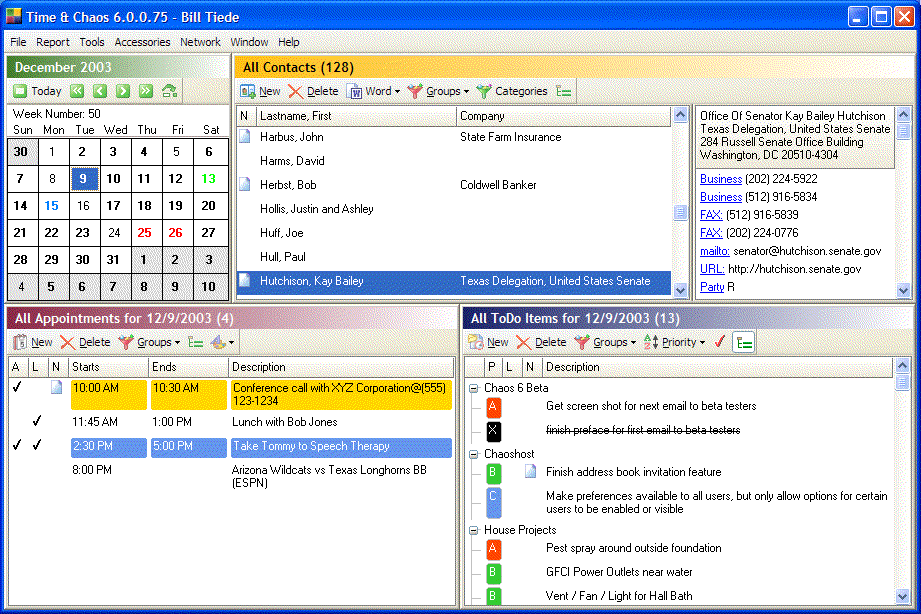921x614 pixels.
Task: Sort contacts by the Company column header
Action: click(x=563, y=116)
